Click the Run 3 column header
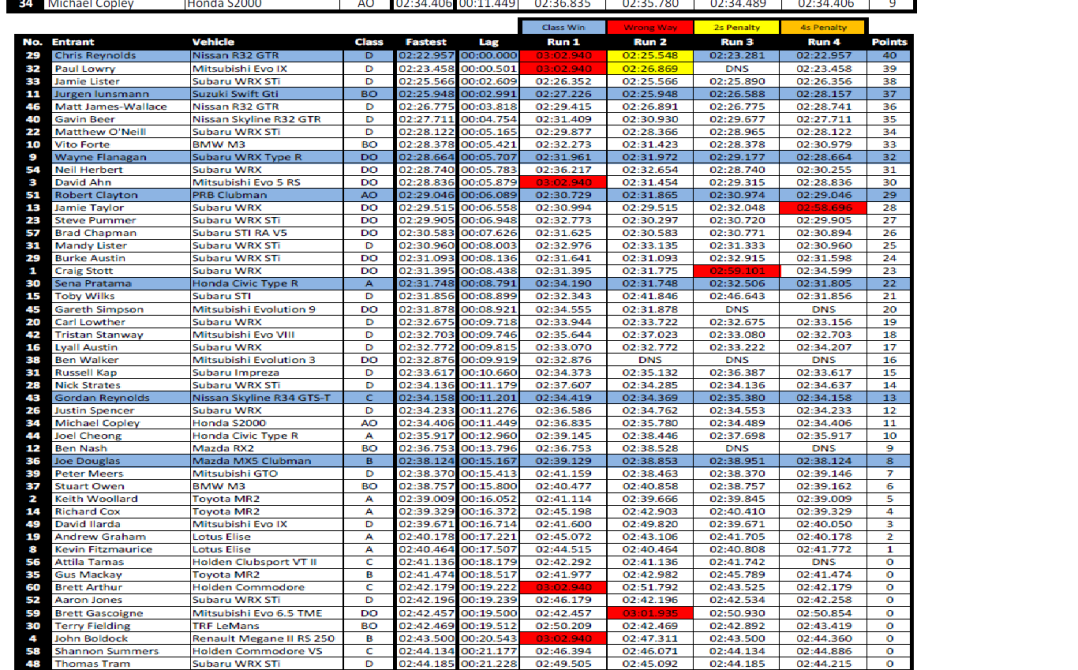1078x670 pixels. 736,42
